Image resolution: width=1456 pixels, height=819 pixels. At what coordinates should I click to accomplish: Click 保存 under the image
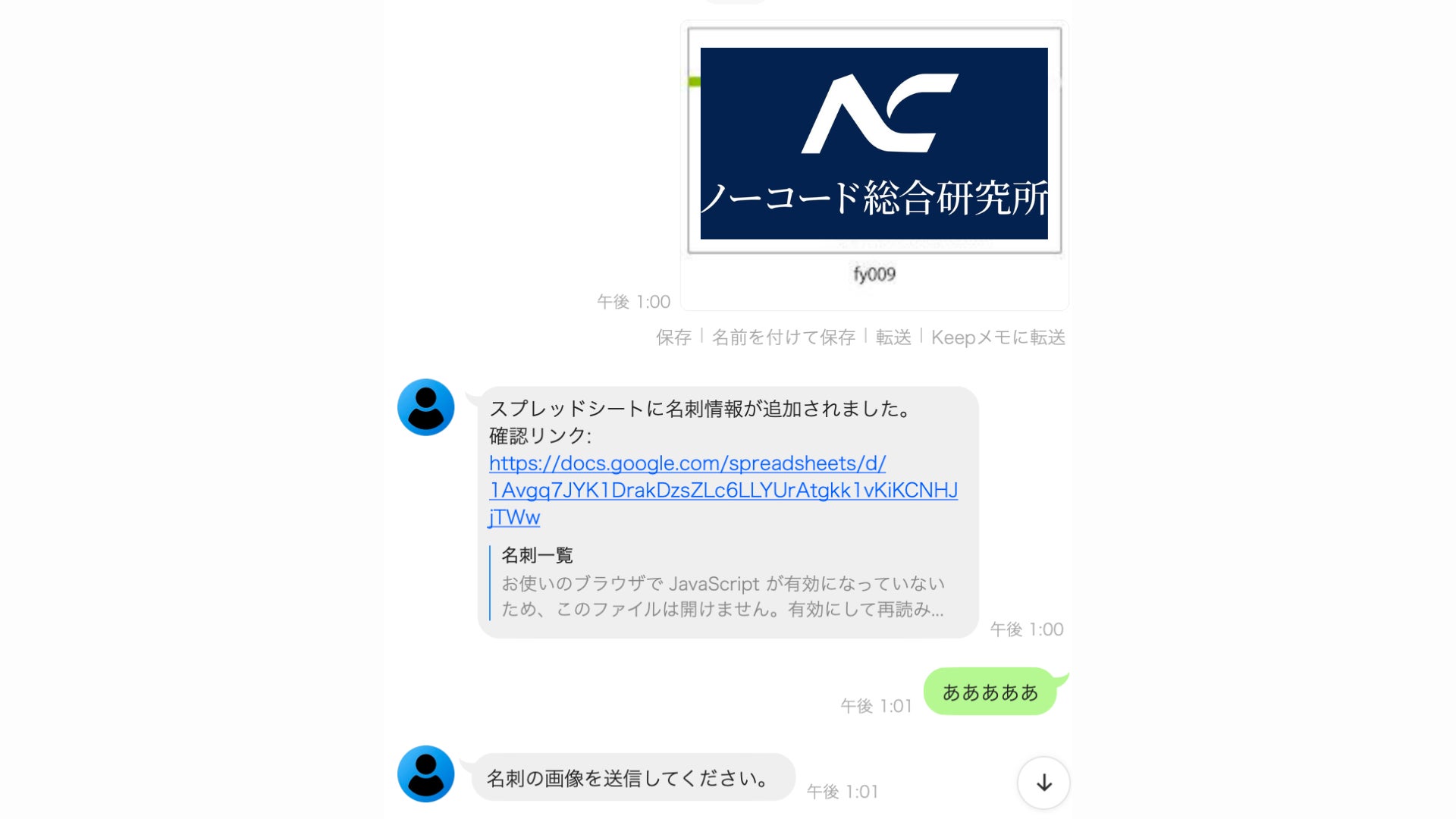coord(673,337)
